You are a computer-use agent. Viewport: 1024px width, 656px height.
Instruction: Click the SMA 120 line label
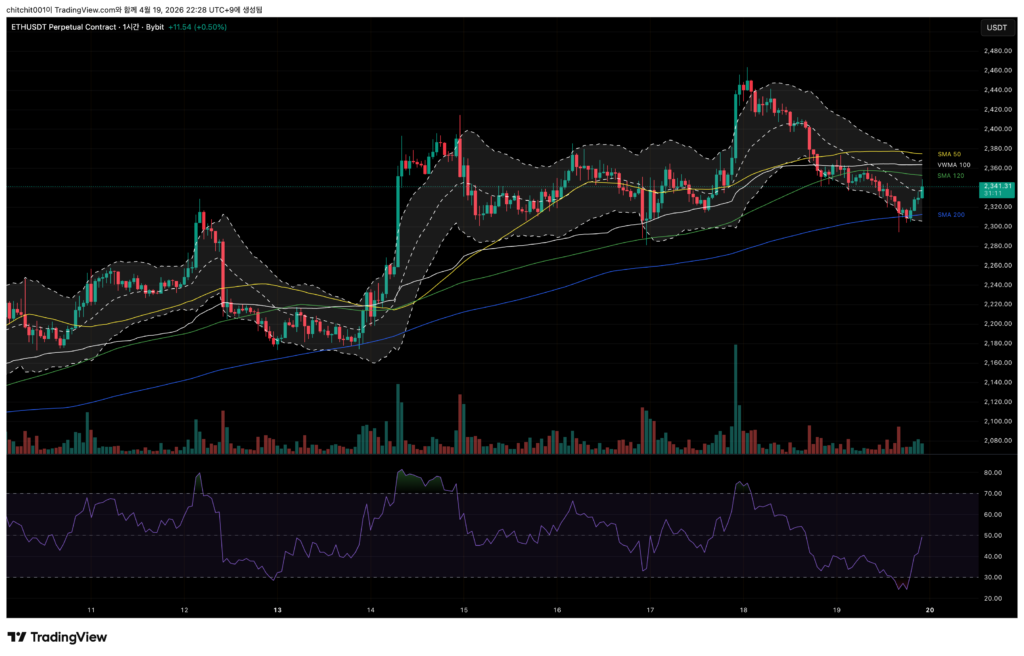tap(950, 175)
